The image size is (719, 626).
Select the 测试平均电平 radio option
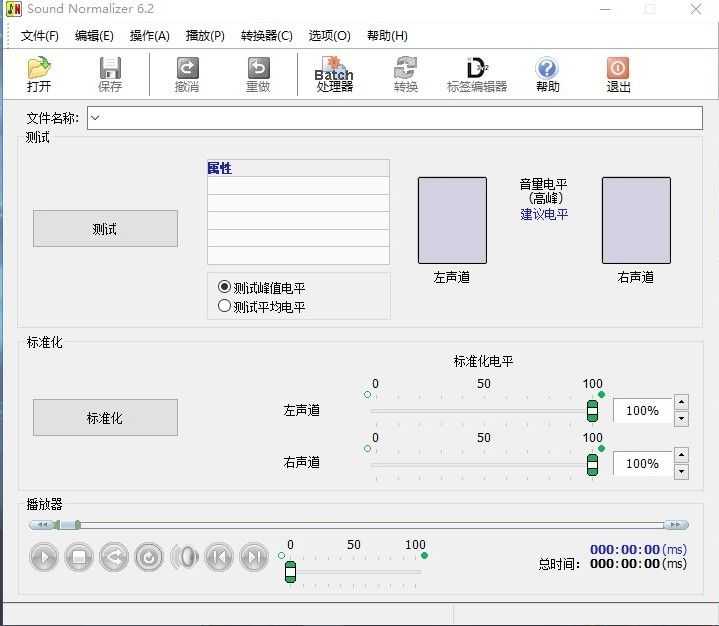[x=224, y=306]
